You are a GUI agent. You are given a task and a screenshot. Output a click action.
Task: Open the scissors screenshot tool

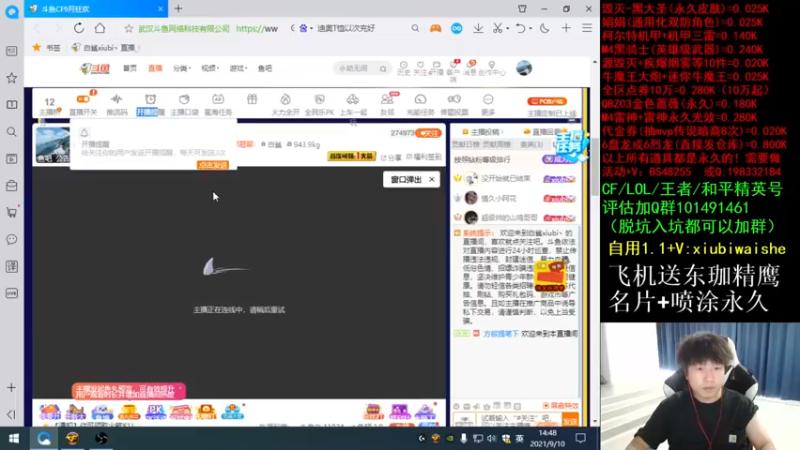click(x=497, y=29)
